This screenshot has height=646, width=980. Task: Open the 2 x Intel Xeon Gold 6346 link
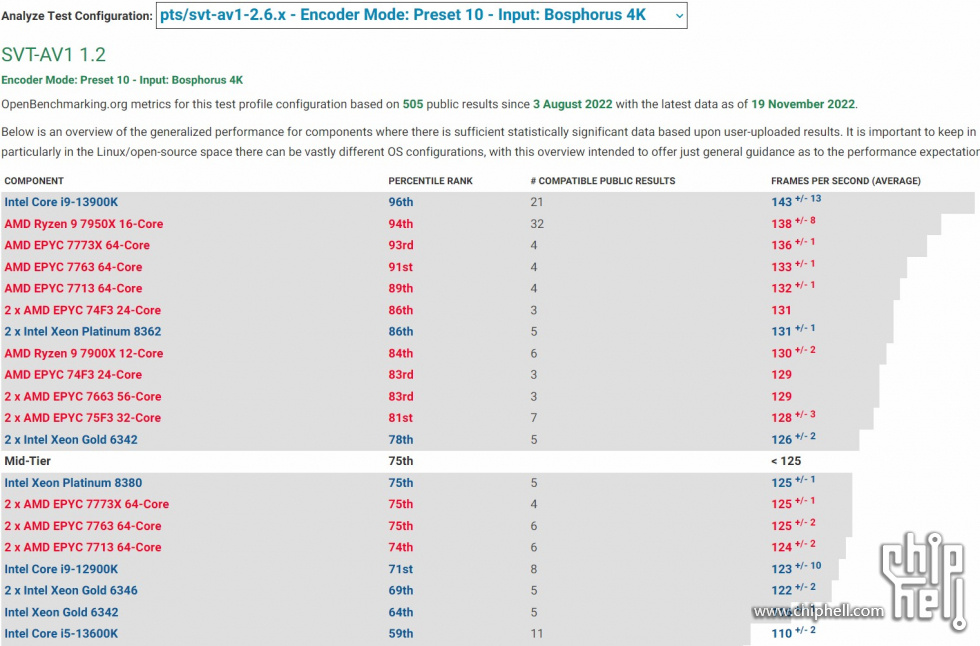coord(71,590)
